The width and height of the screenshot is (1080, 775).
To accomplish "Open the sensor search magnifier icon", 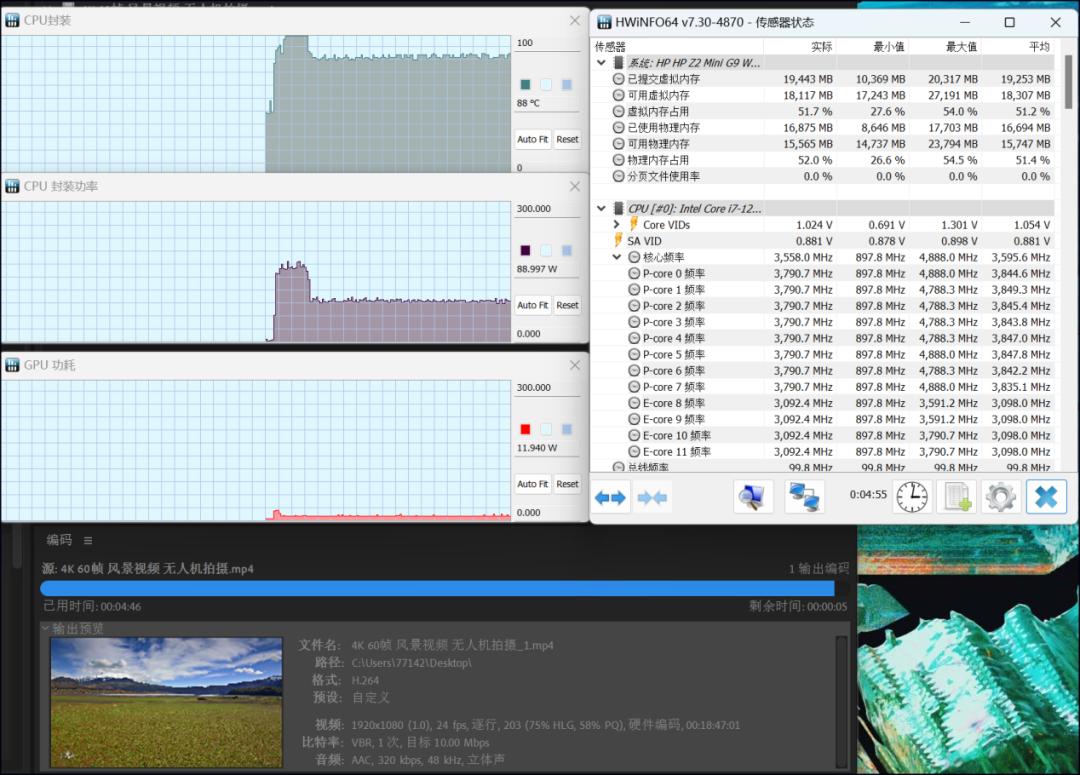I will (x=753, y=497).
